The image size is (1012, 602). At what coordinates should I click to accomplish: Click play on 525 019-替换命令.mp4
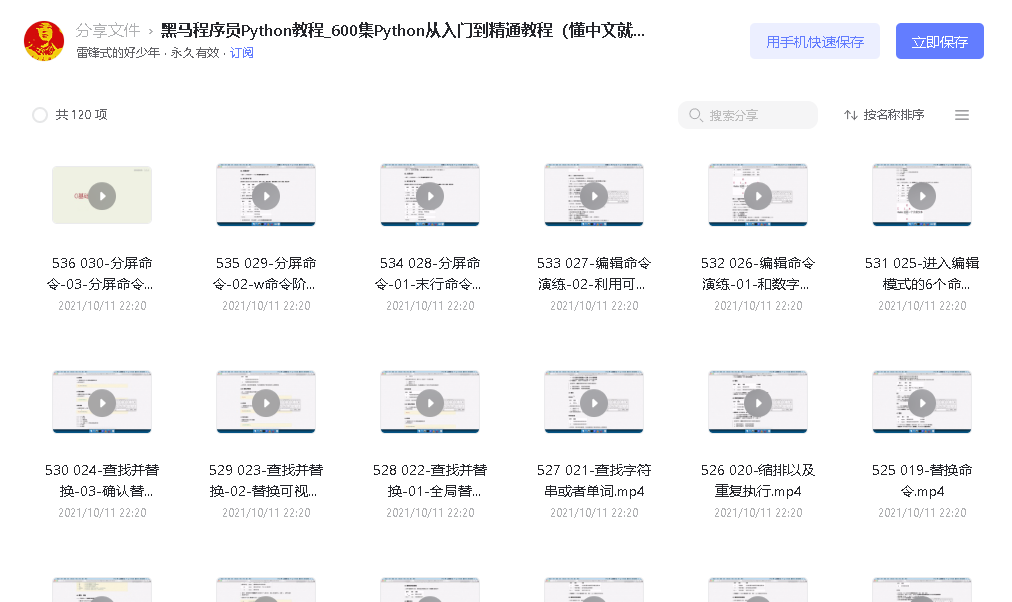[921, 401]
